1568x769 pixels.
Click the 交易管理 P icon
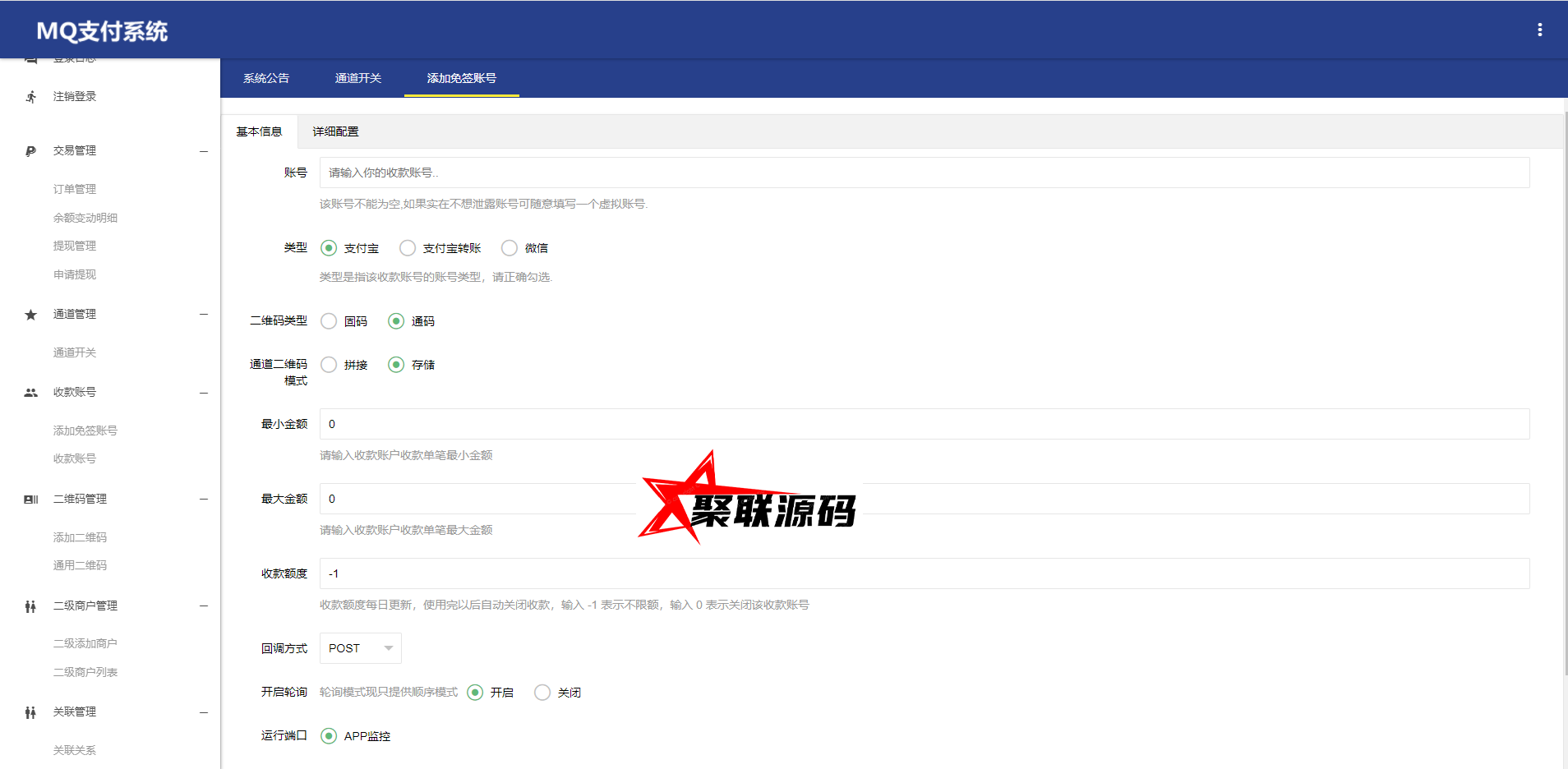(30, 151)
